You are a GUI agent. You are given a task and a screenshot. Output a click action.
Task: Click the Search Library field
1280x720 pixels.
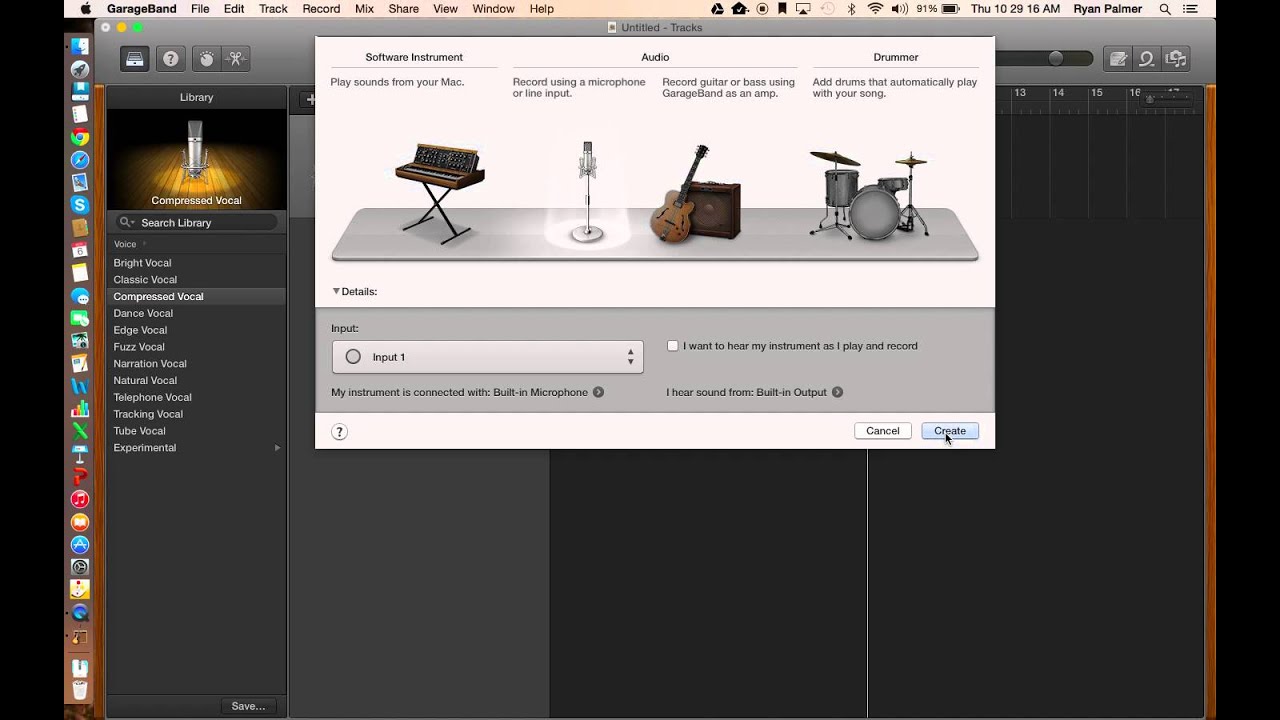click(196, 223)
